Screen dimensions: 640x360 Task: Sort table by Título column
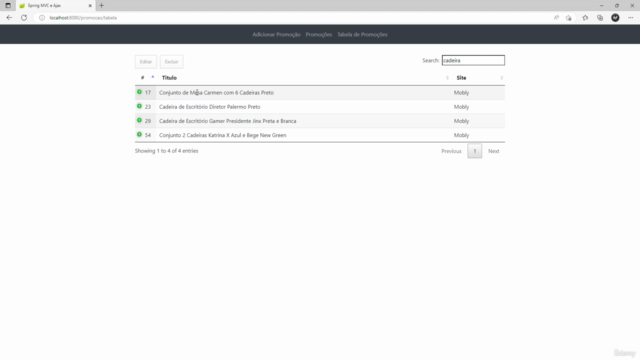point(304,78)
